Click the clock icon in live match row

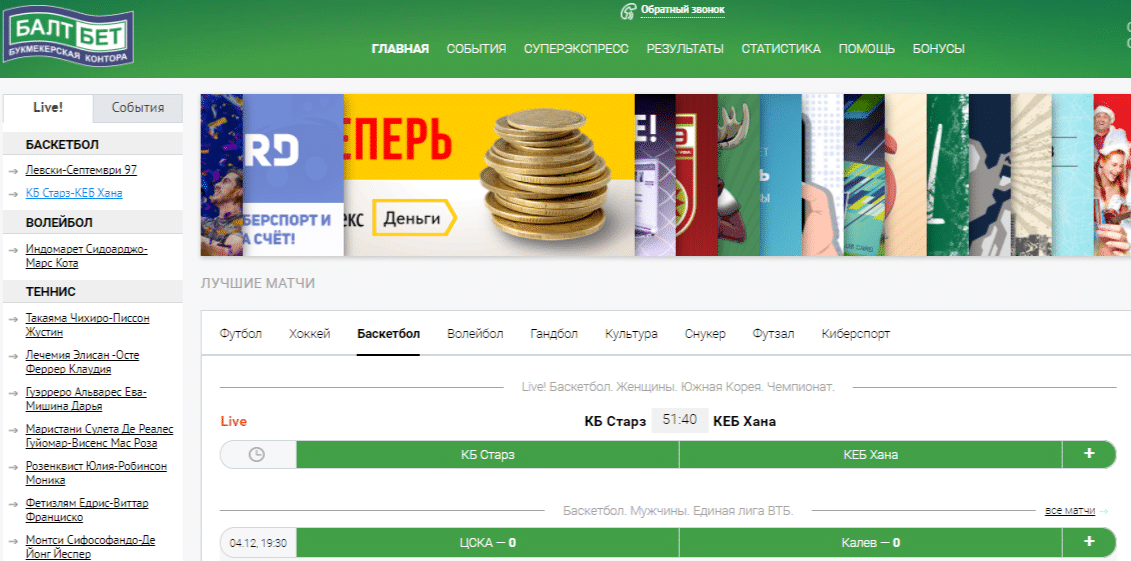click(257, 454)
